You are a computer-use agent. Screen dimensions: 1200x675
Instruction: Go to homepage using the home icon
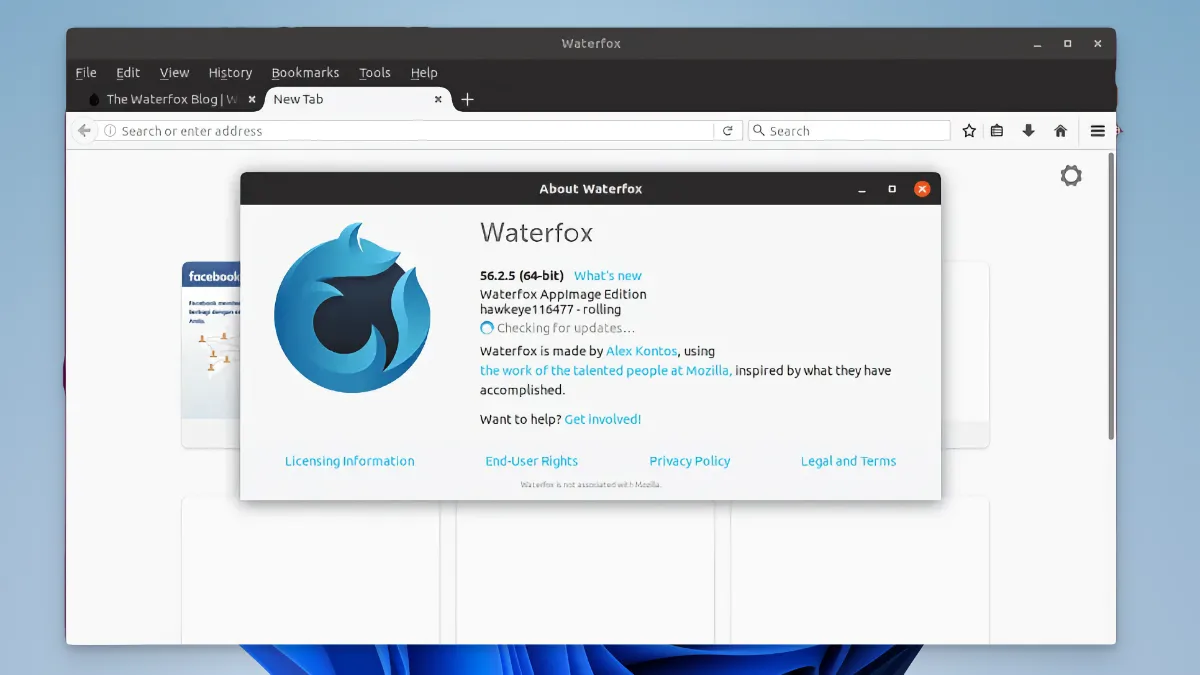[1060, 130]
